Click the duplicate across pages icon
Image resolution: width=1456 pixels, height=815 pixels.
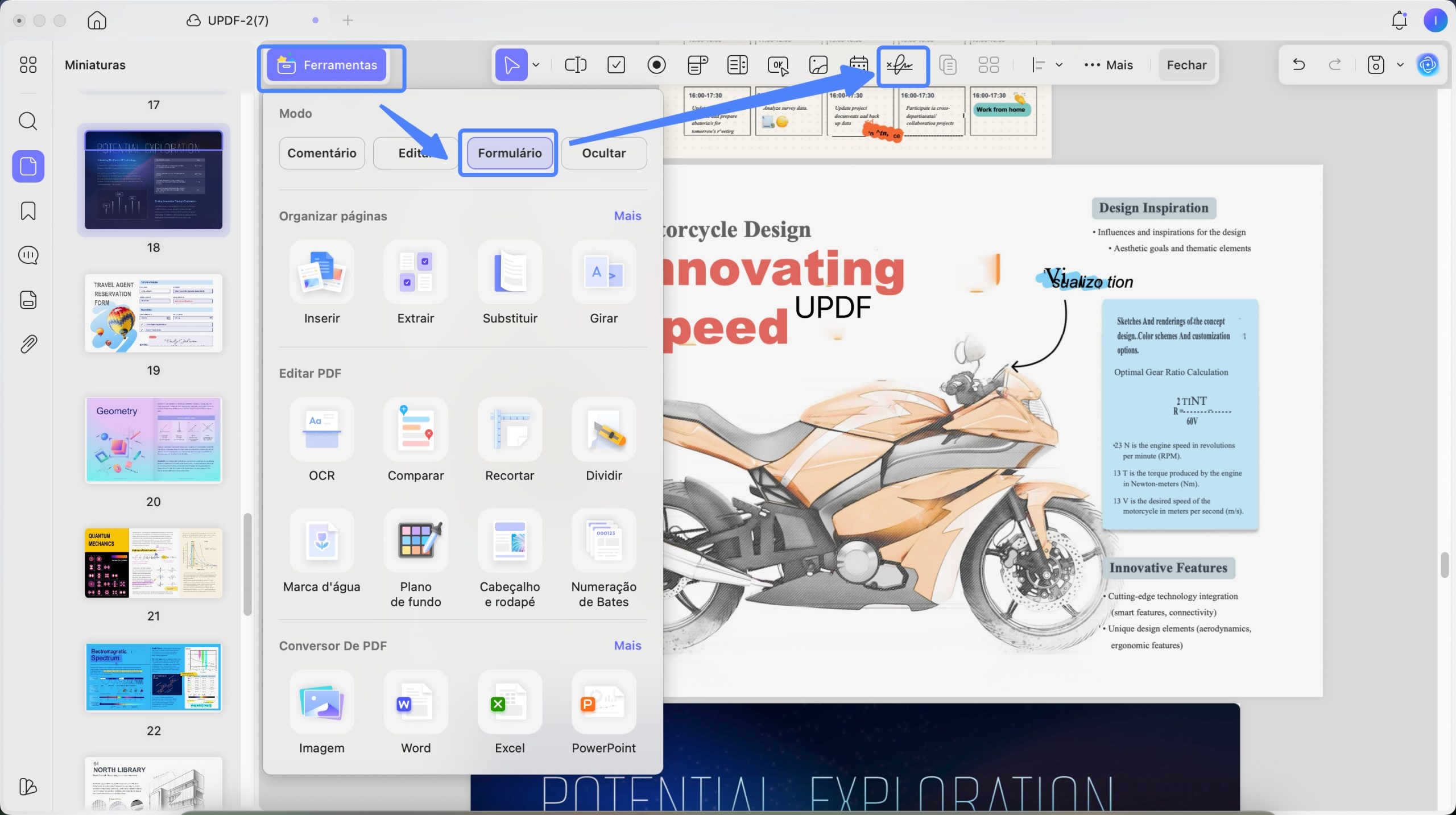tap(948, 65)
